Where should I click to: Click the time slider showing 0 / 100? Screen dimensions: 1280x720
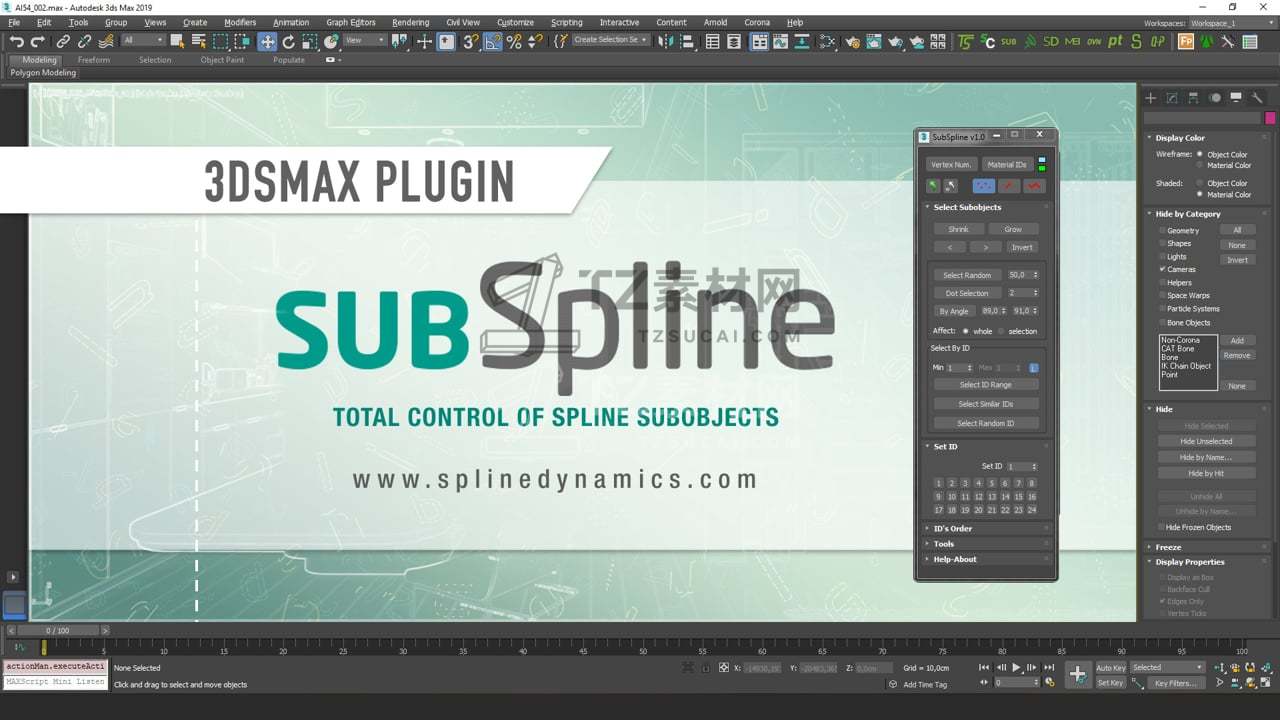pos(58,631)
